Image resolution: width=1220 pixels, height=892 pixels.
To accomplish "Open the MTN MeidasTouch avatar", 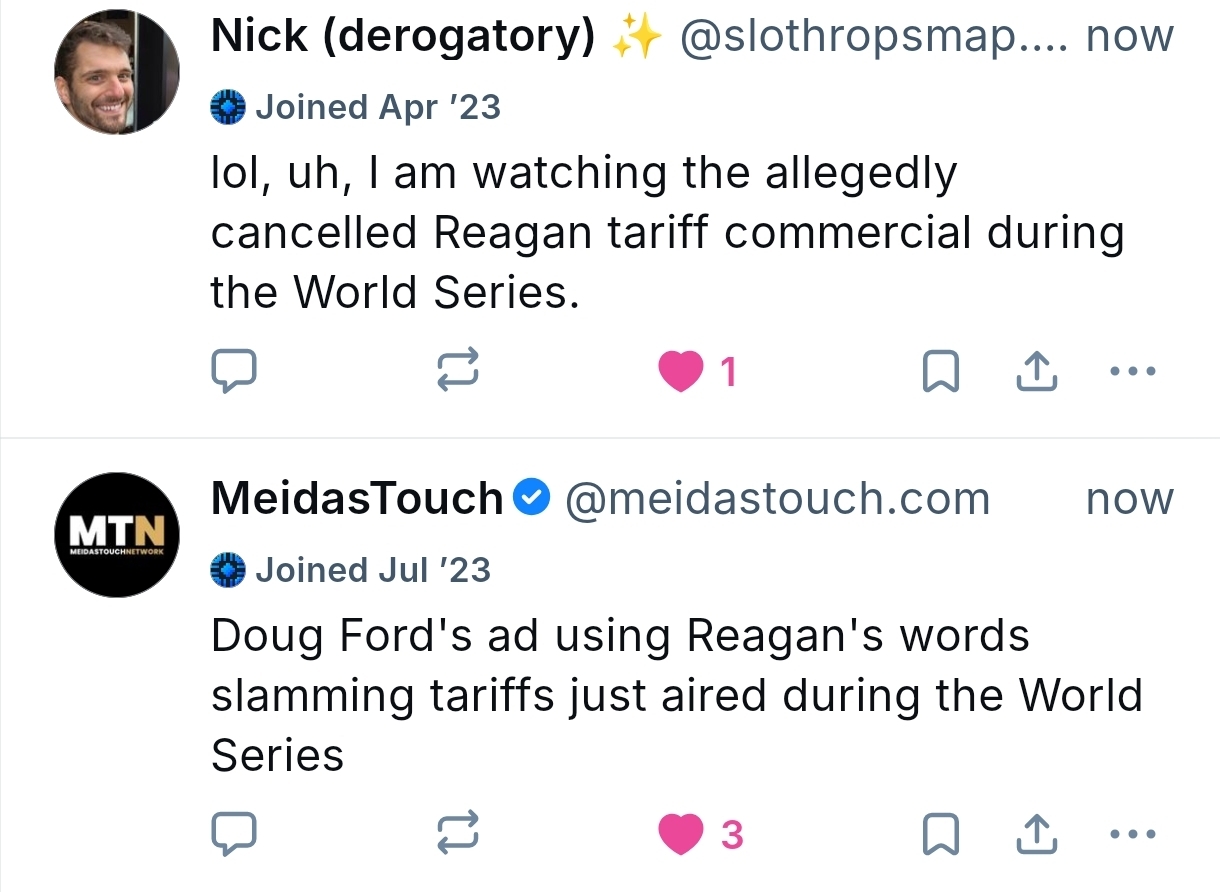I will (116, 535).
